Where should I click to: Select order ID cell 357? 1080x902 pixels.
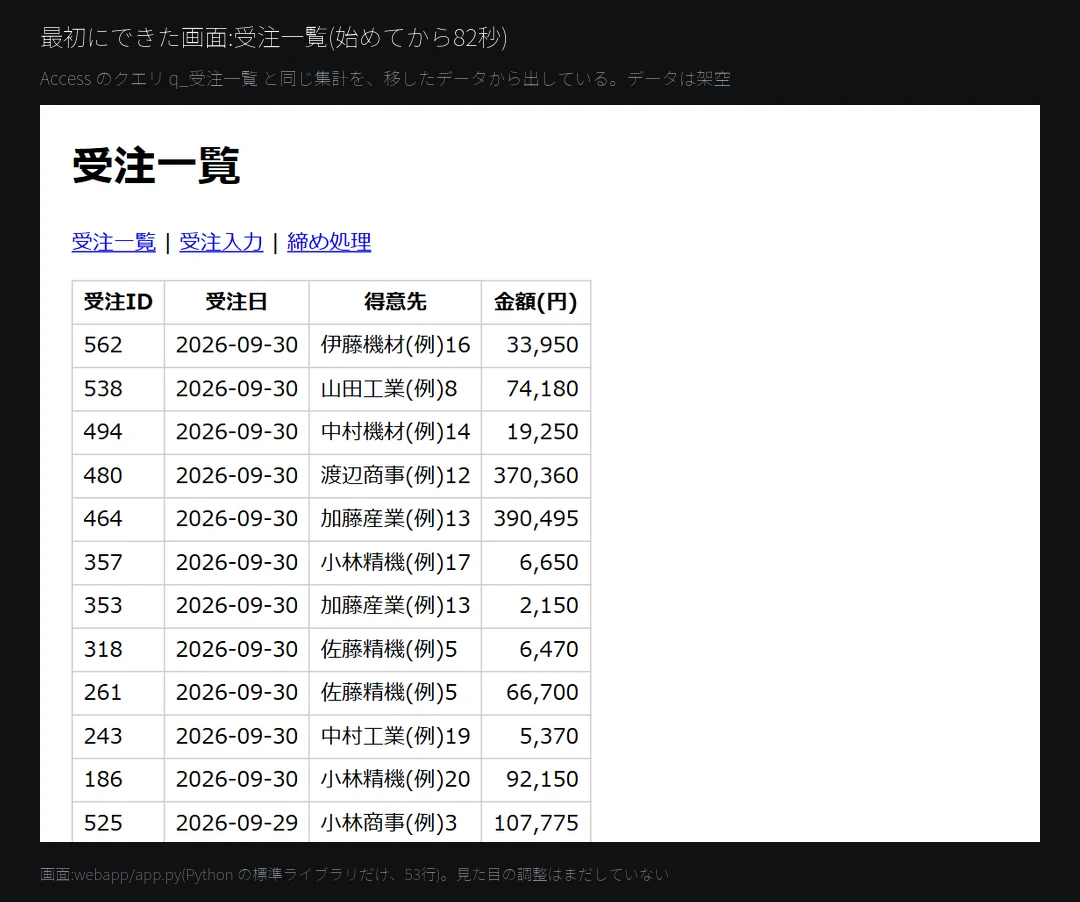tap(118, 562)
